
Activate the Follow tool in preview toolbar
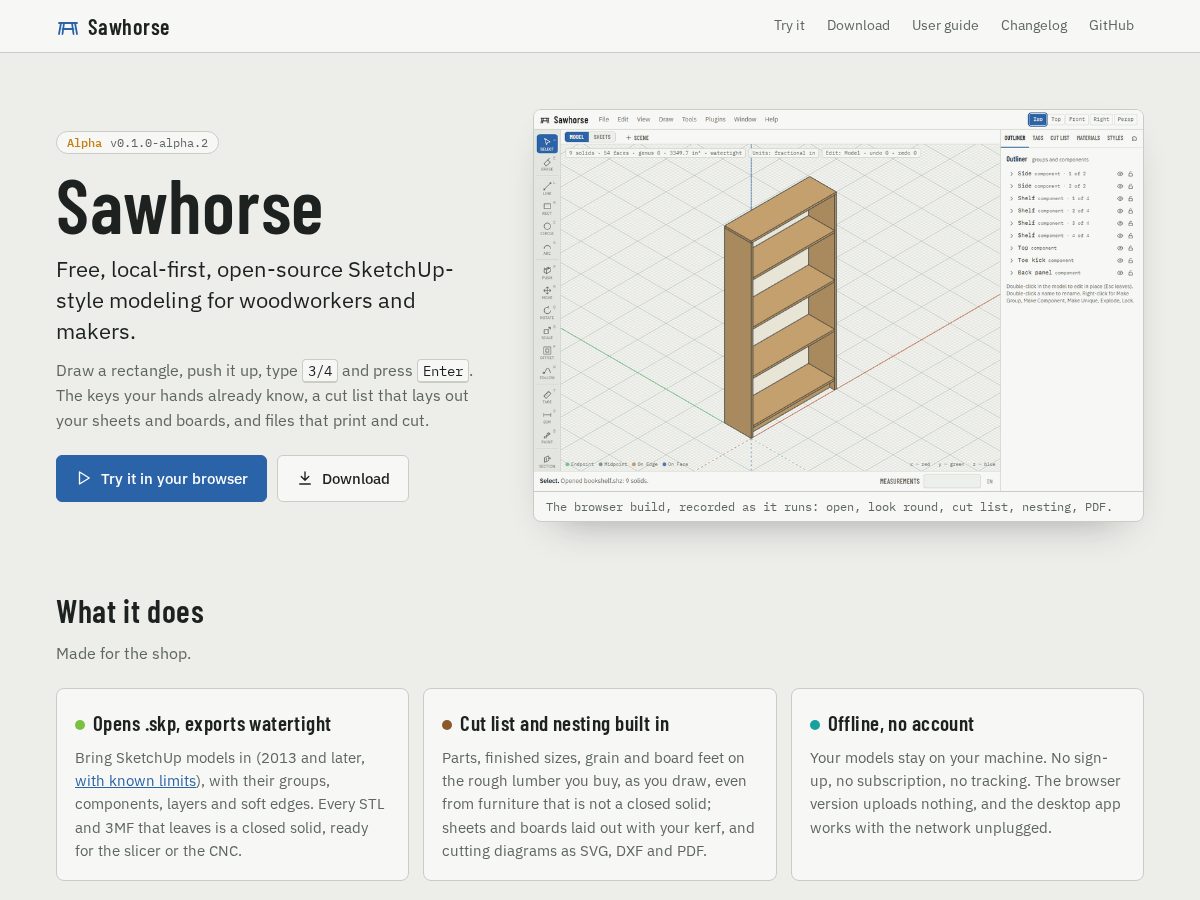click(x=547, y=373)
